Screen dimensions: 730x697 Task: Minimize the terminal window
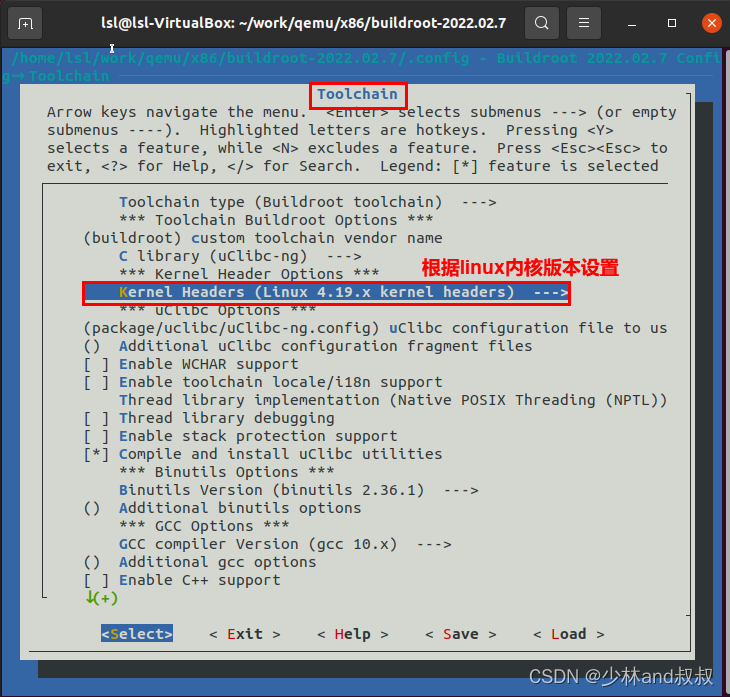[x=632, y=23]
